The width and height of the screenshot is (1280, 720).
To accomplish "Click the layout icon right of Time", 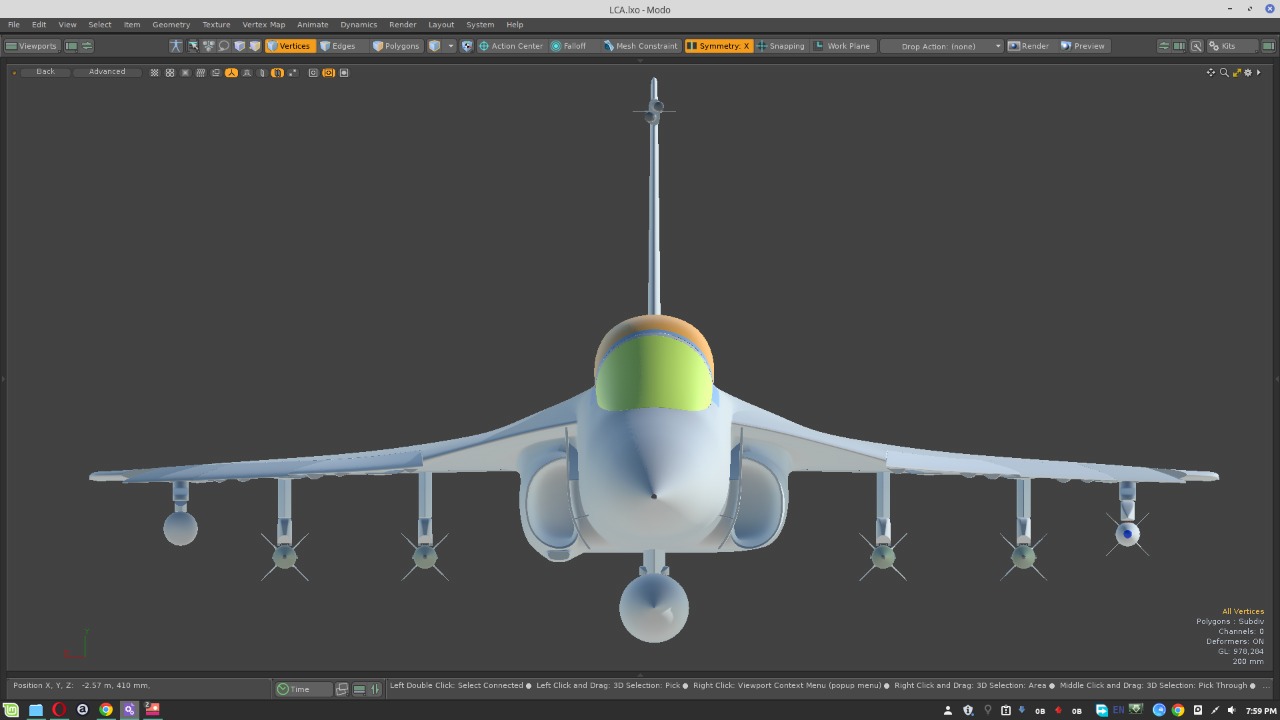I will tap(342, 689).
